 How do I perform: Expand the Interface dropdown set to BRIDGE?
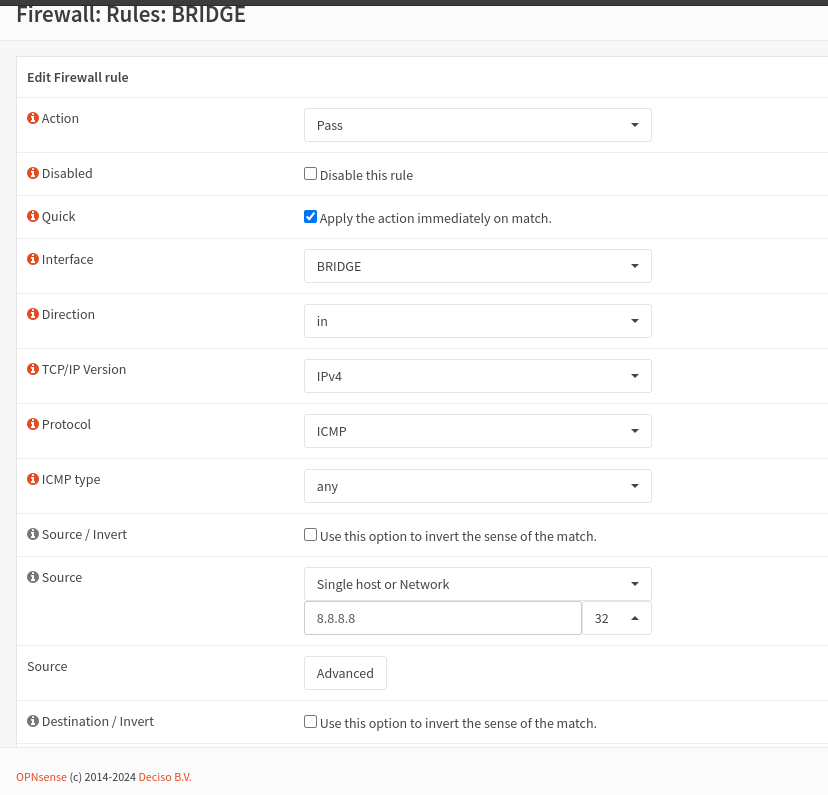[477, 266]
